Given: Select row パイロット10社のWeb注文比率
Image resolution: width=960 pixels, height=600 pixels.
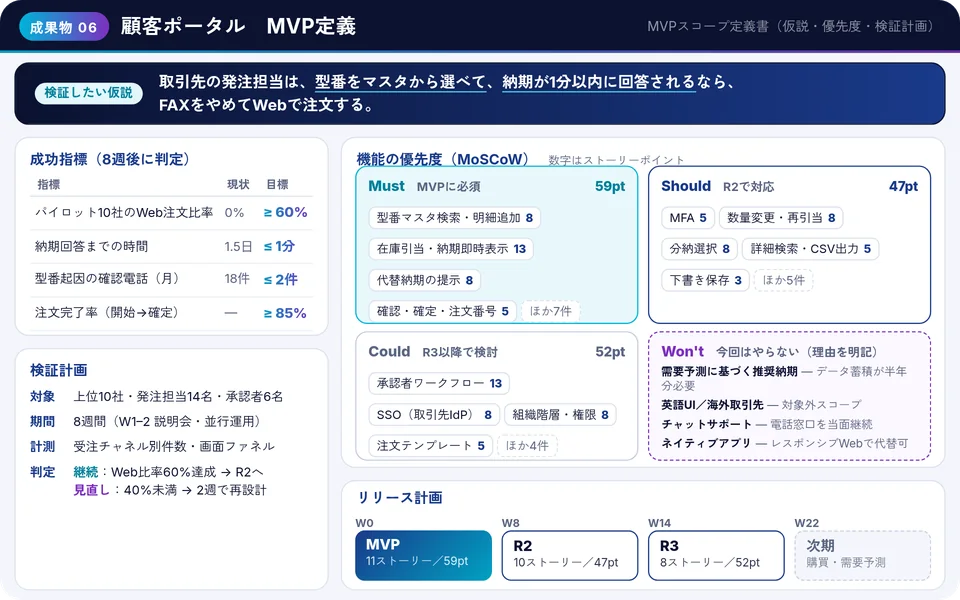Looking at the screenshot, I should coord(171,212).
